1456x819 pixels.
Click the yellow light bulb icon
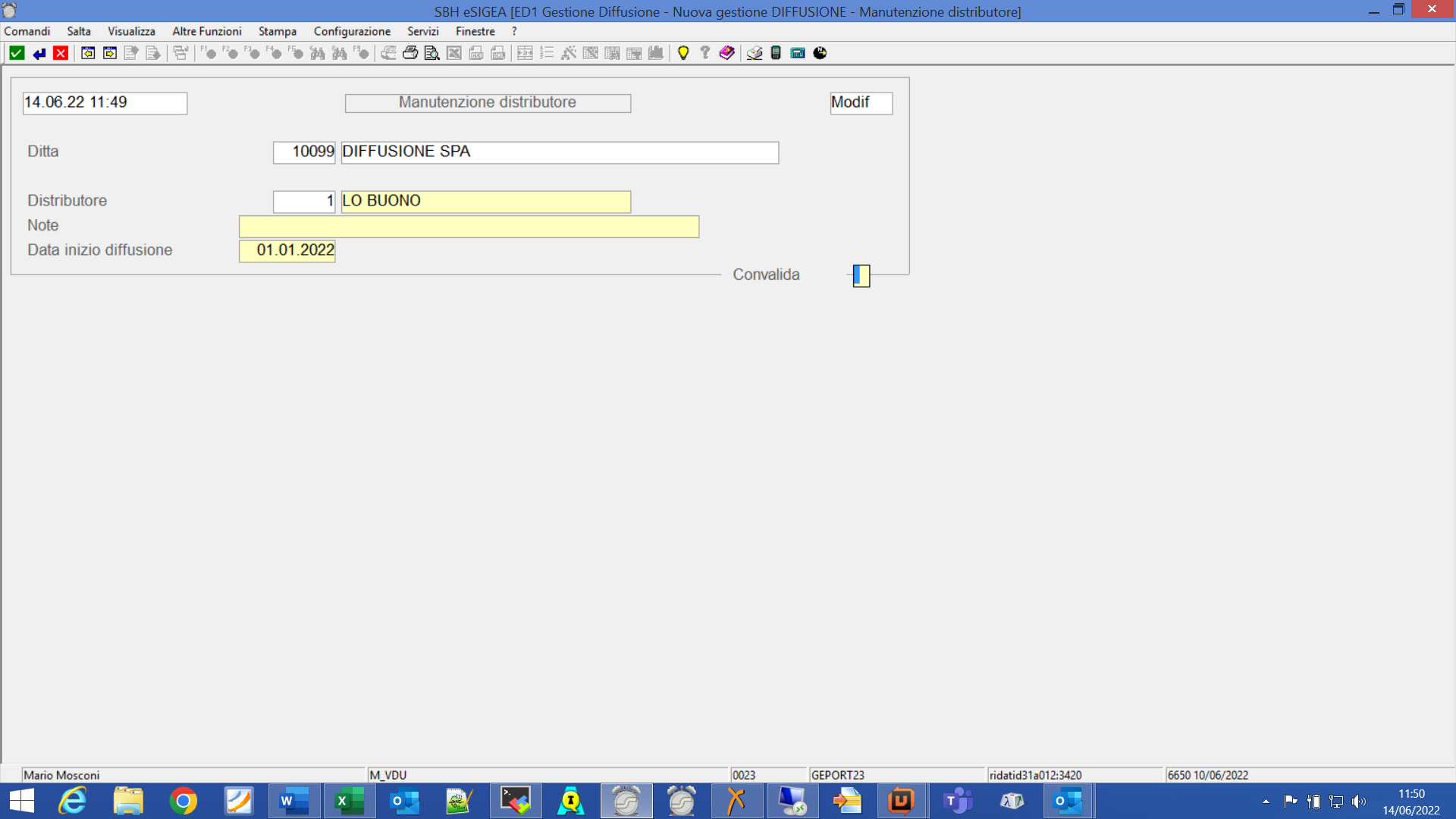pos(683,53)
